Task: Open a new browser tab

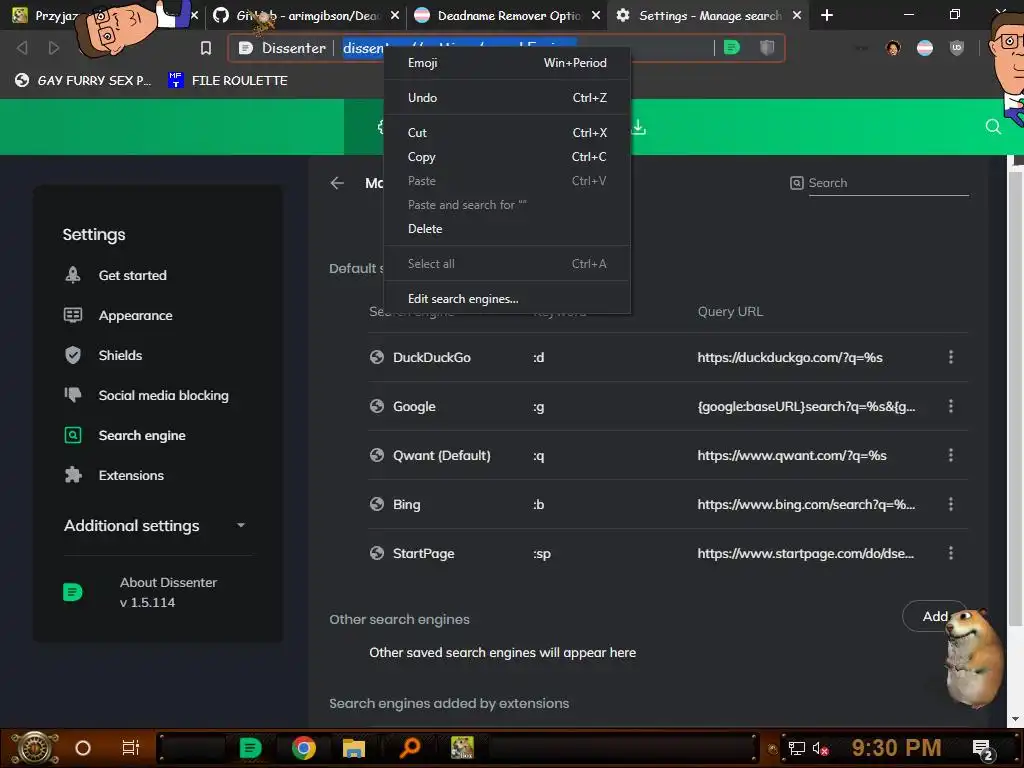Action: 827,15
